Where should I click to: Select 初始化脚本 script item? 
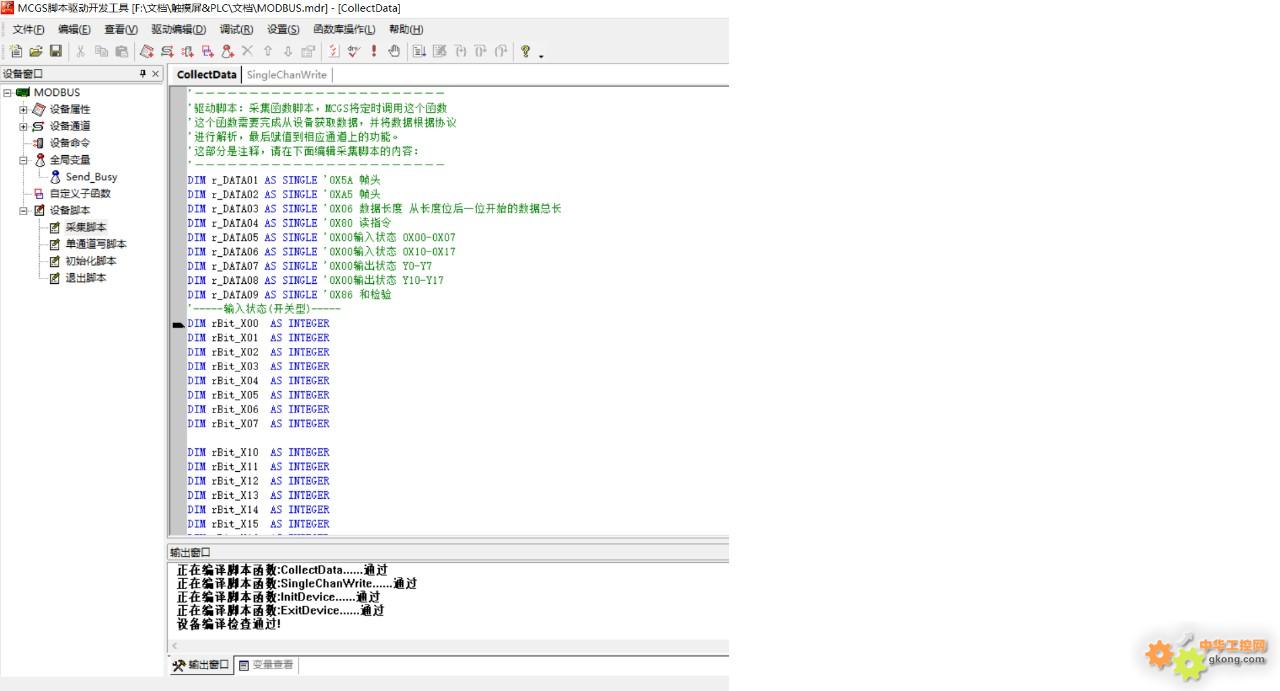tap(91, 261)
